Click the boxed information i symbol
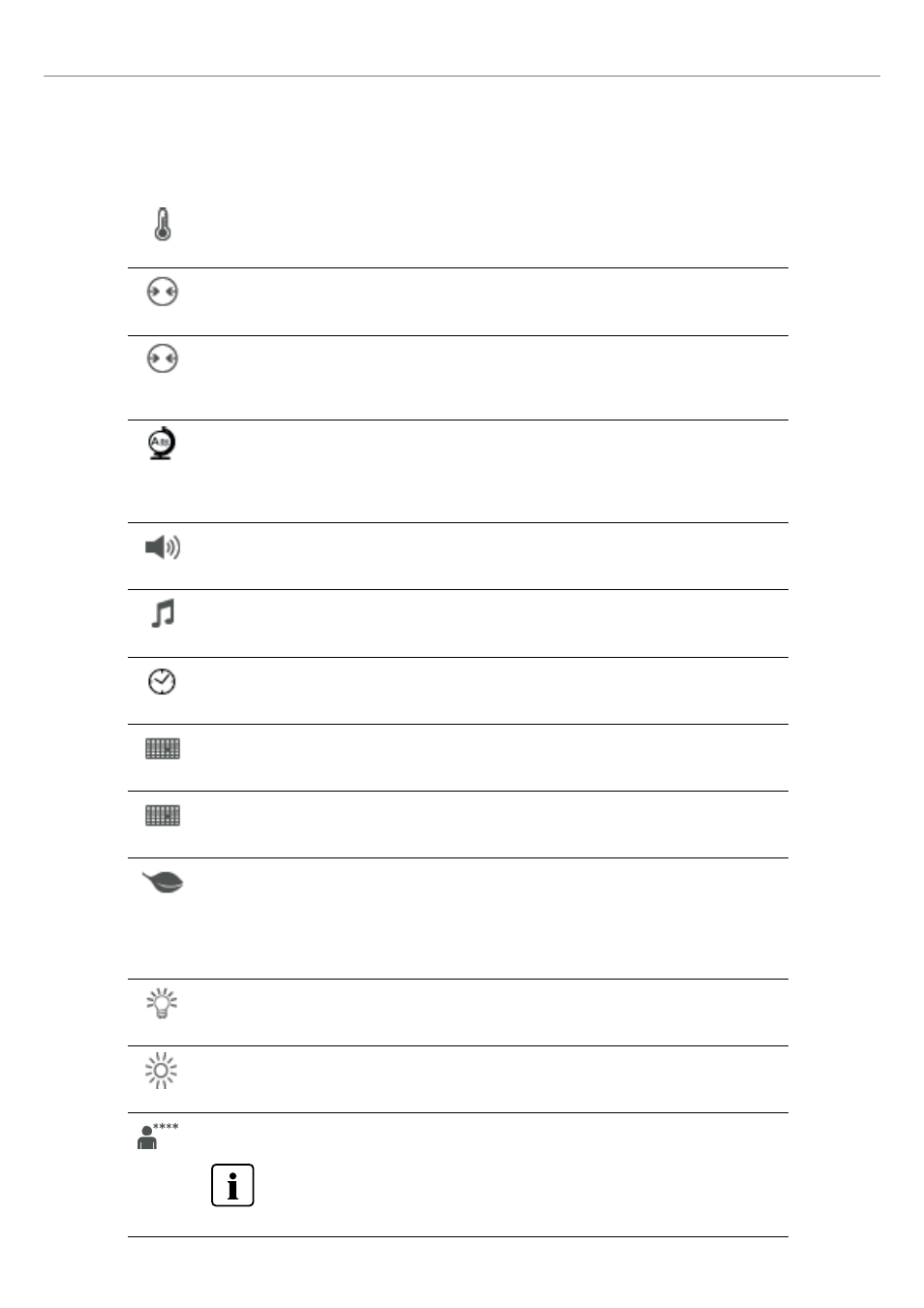 point(232,1185)
